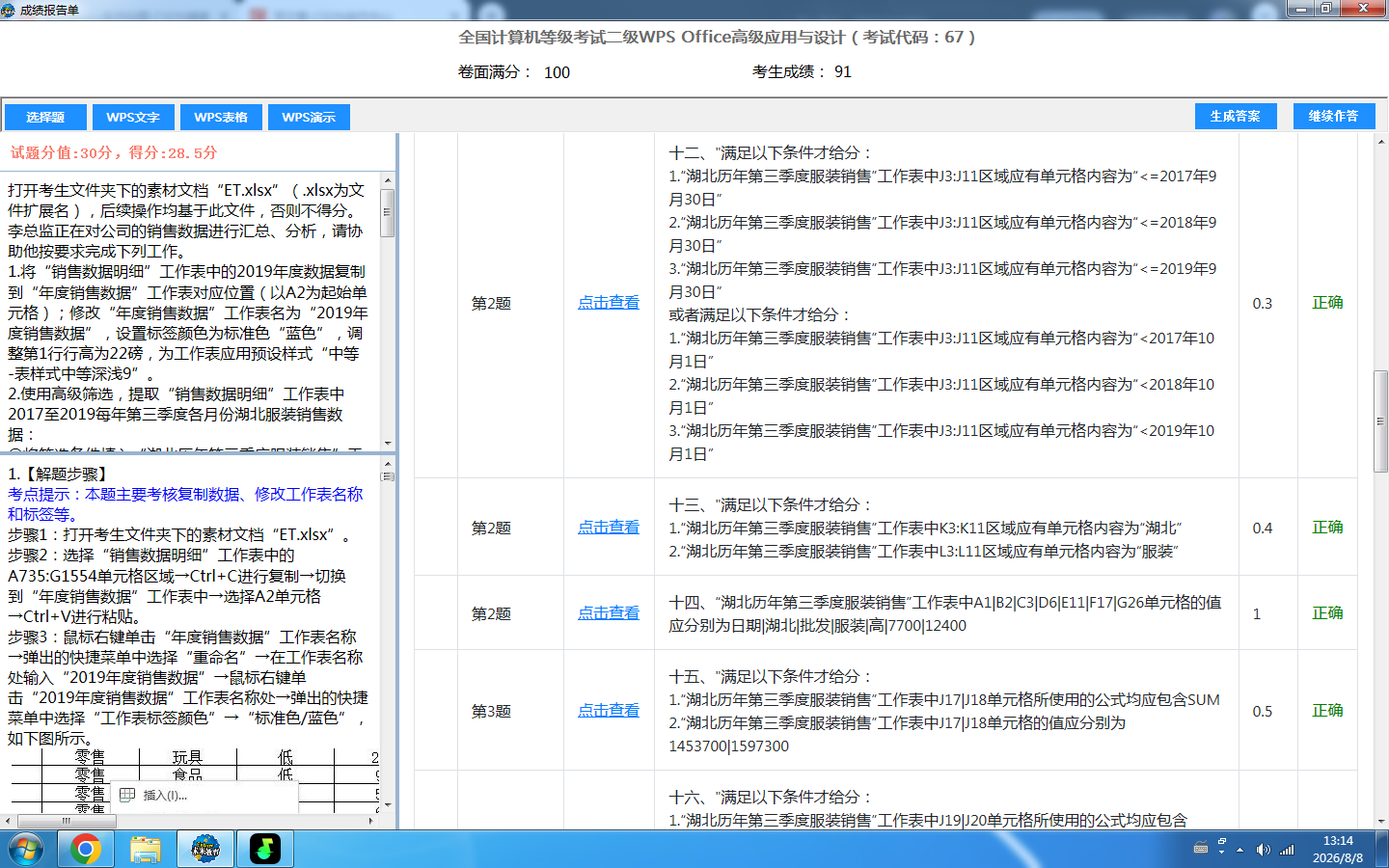Select the score value 0.5
This screenshot has width=1389, height=868.
pyautogui.click(x=1262, y=712)
